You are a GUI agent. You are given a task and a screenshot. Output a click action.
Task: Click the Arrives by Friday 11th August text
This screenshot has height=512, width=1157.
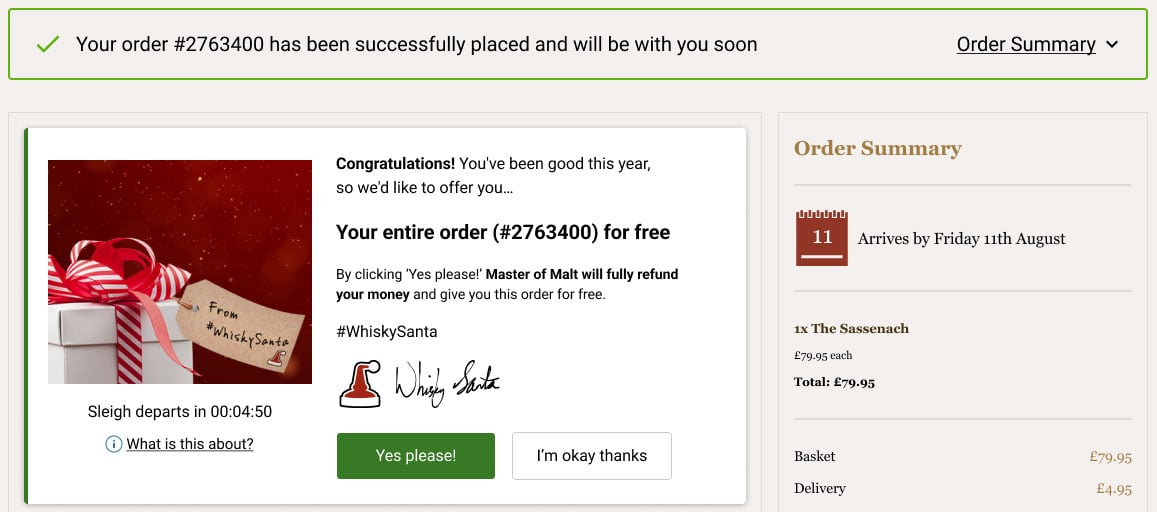point(961,238)
